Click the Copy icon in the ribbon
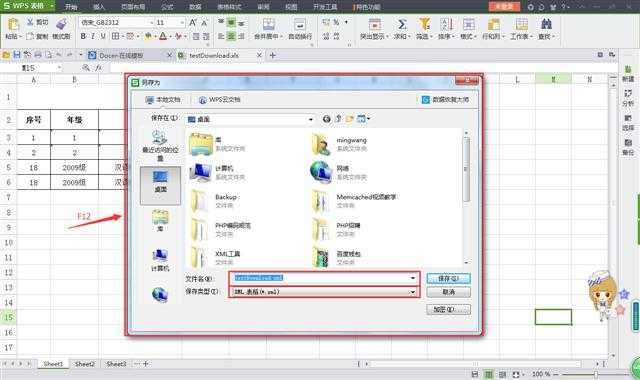Image resolution: width=640 pixels, height=380 pixels. click(30, 36)
